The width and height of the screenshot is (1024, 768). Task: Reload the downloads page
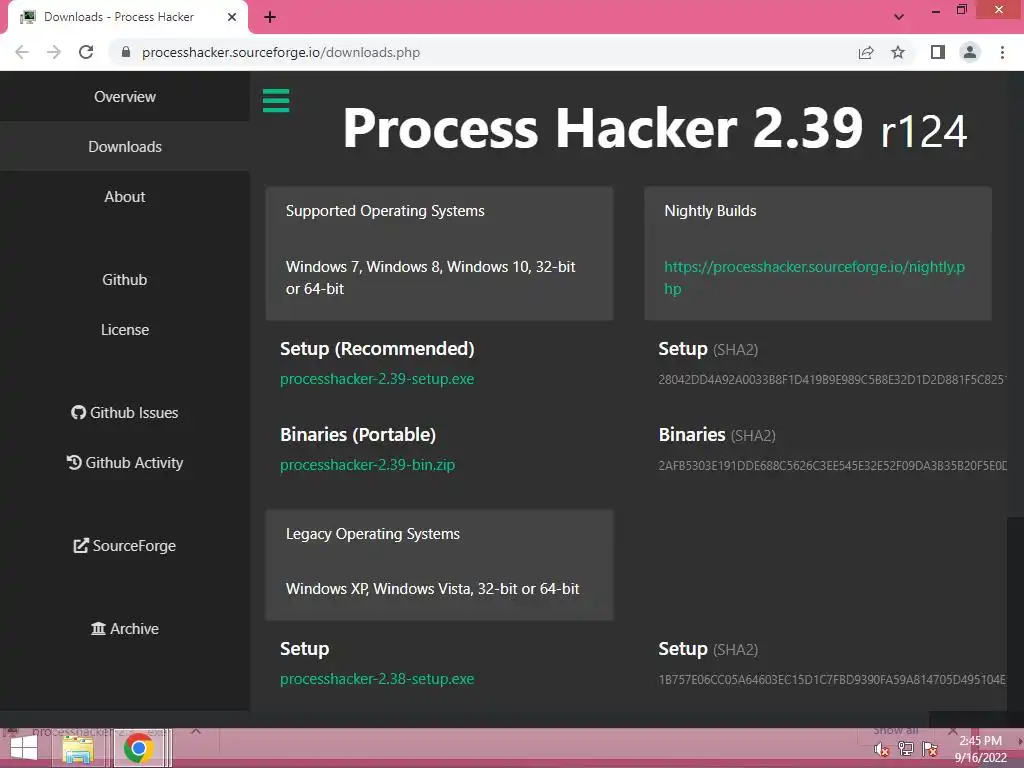86,52
